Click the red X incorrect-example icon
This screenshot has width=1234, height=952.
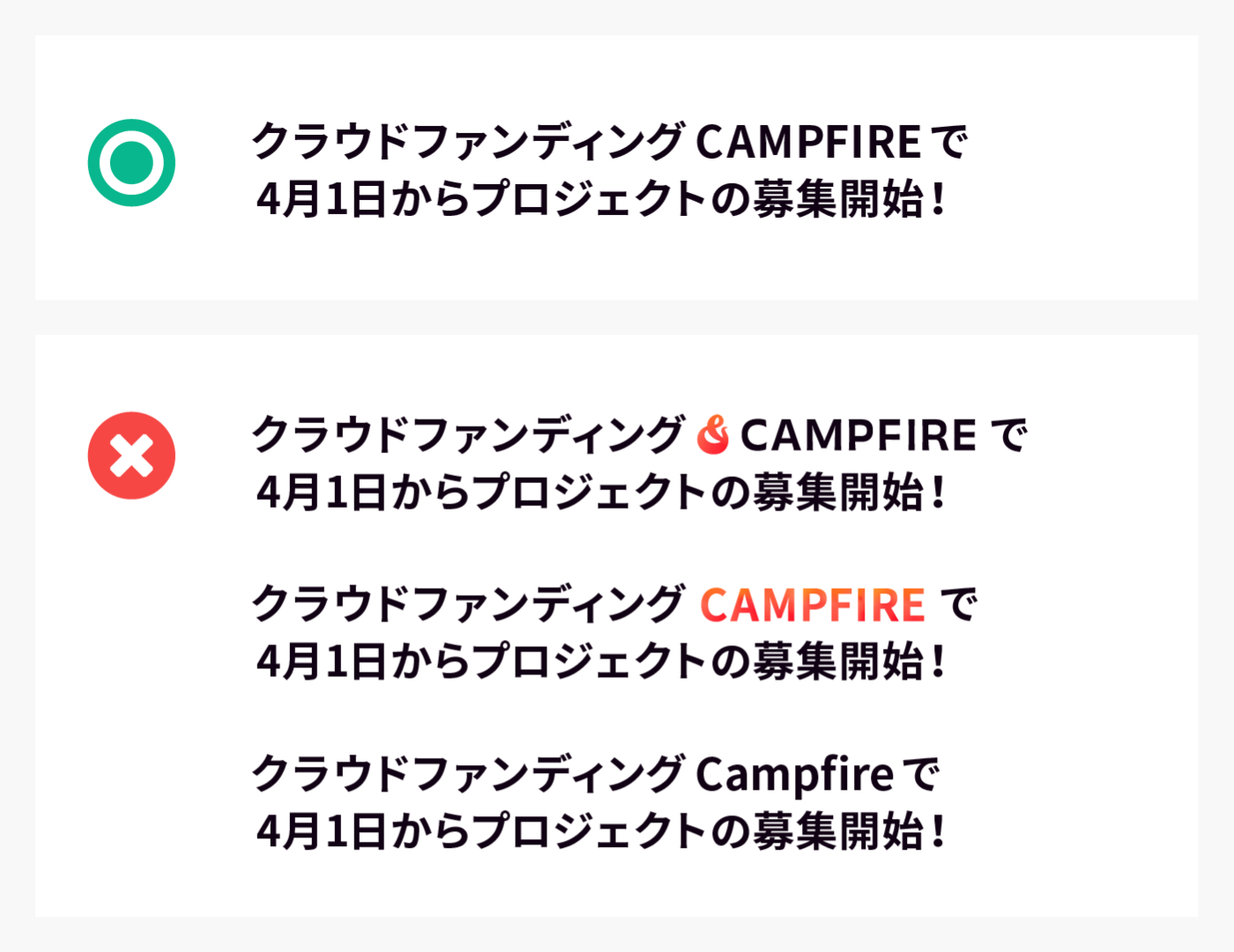[x=131, y=456]
